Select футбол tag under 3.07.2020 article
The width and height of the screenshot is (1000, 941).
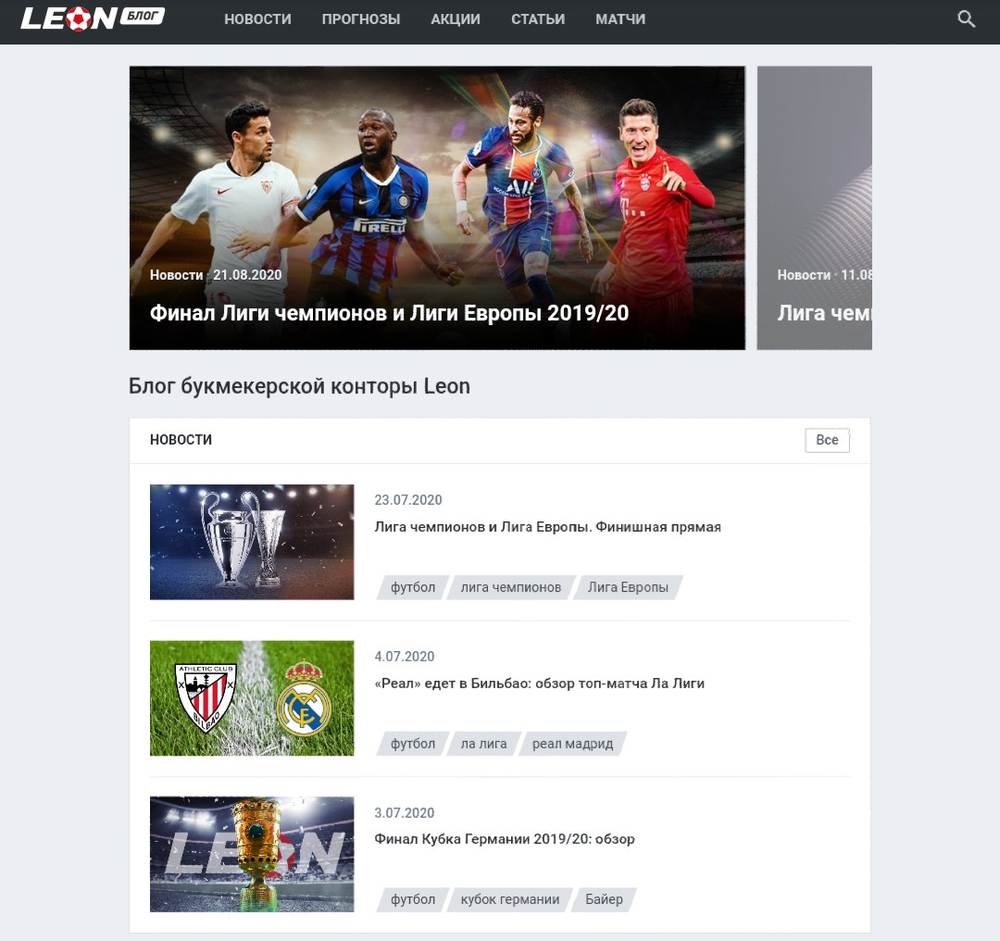(x=413, y=899)
